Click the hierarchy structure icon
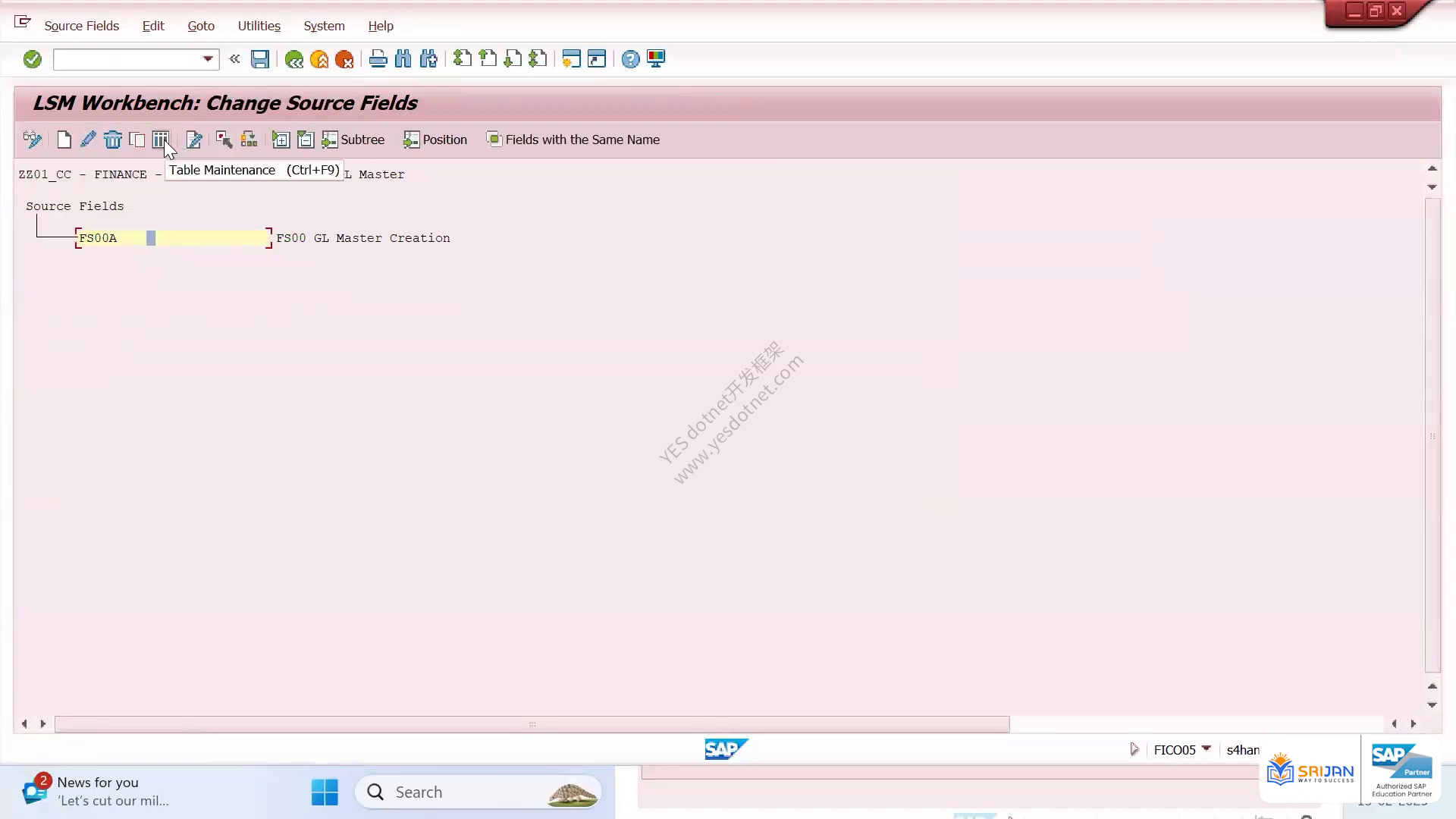 pyautogui.click(x=249, y=140)
